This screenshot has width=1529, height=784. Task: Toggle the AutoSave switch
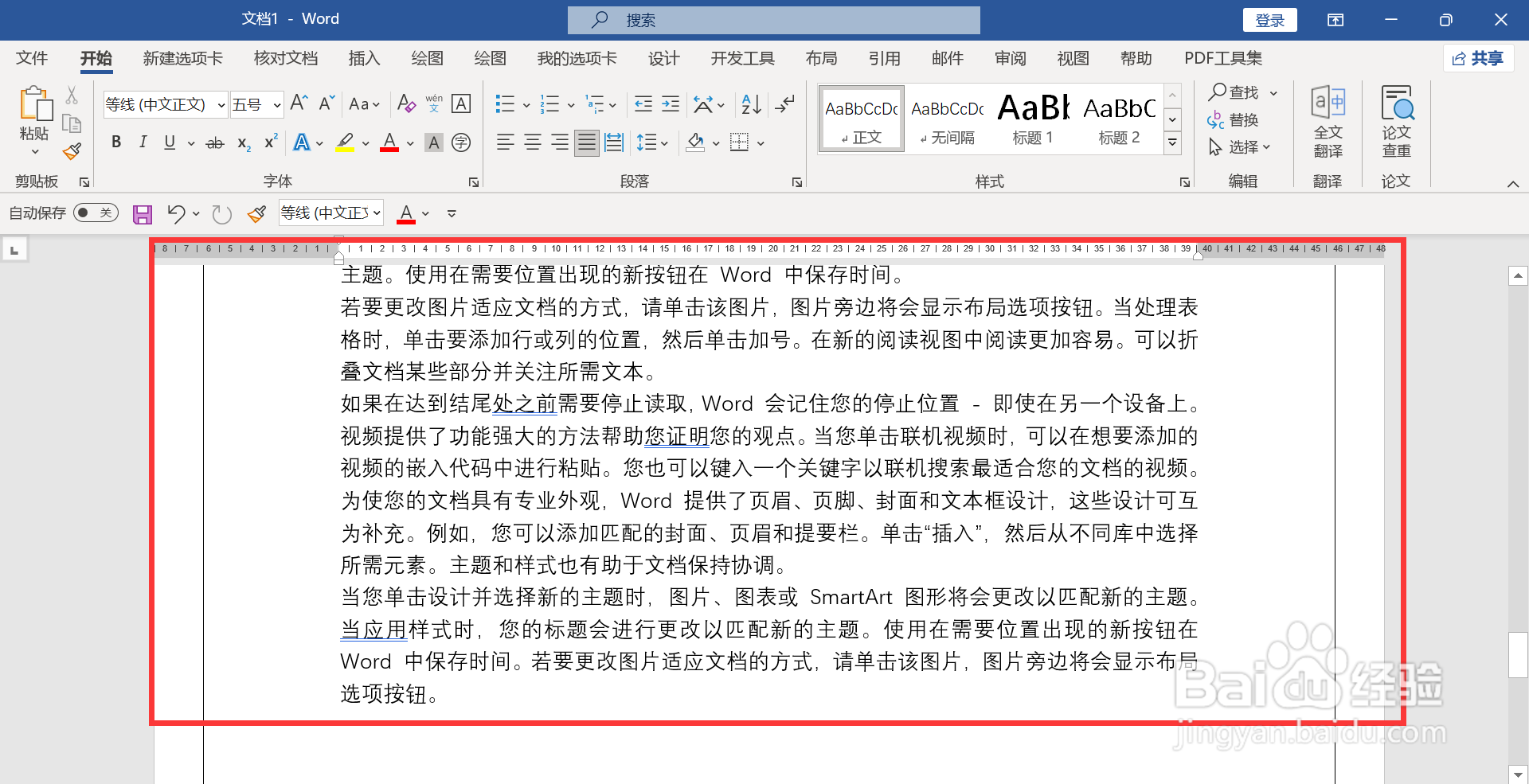click(96, 213)
